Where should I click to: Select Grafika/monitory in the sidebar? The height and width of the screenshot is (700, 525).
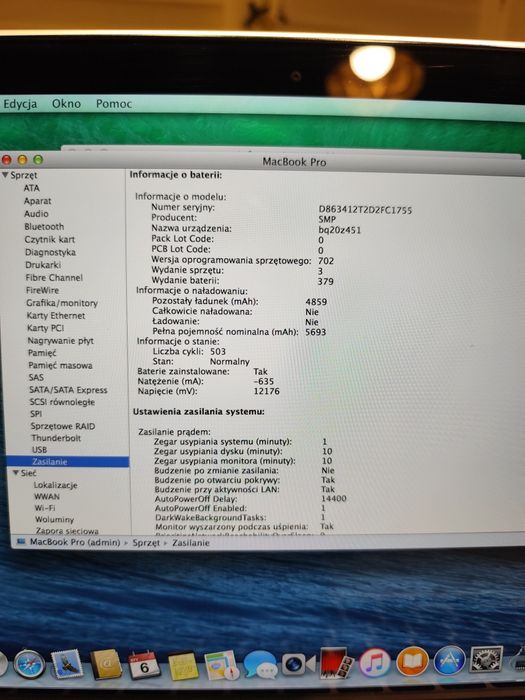(62, 303)
